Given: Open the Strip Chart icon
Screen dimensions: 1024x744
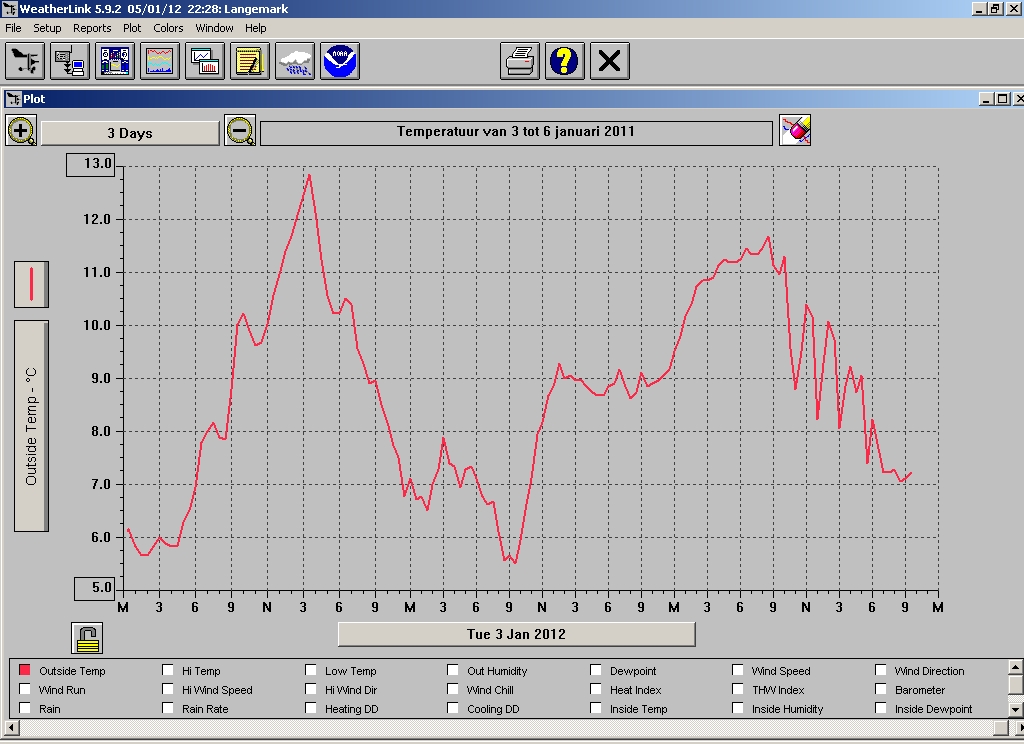Looking at the screenshot, I should pos(160,61).
